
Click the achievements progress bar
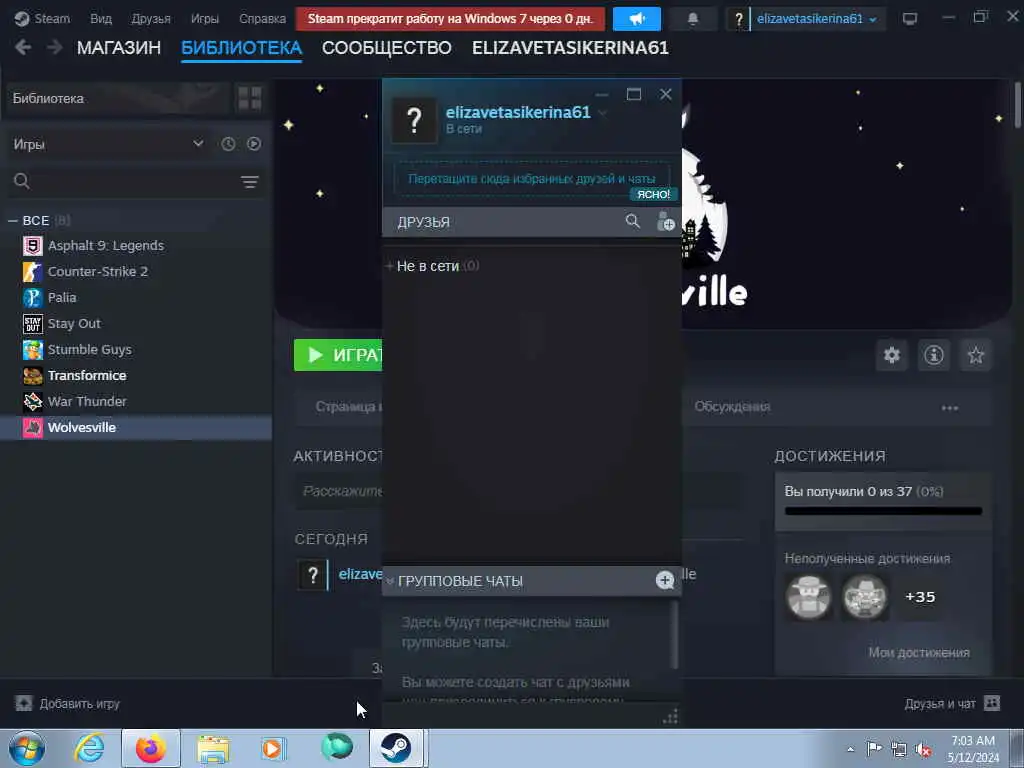(x=883, y=511)
